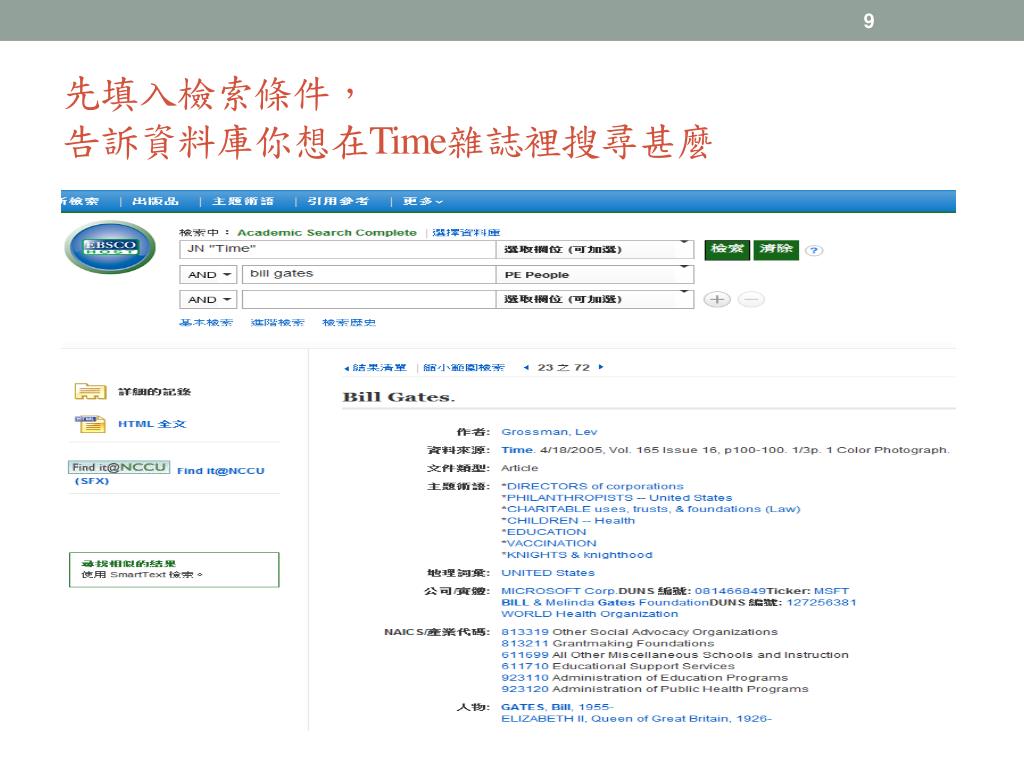Open the 主題術語 menu item
1024x768 pixels.
pos(243,201)
